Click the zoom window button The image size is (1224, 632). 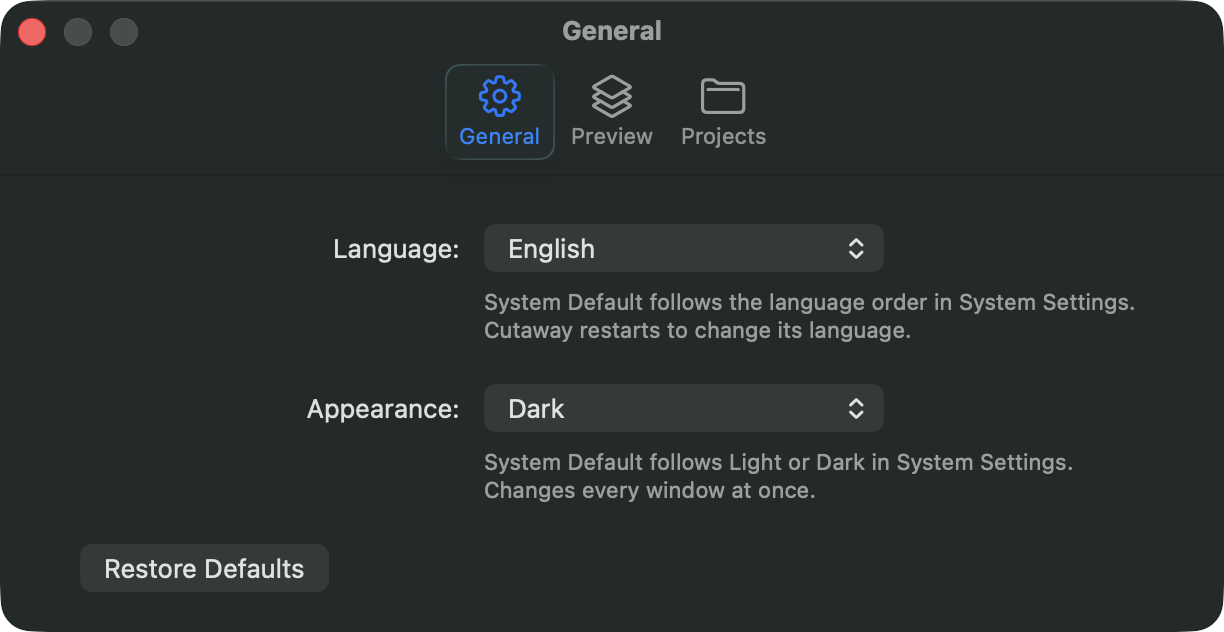[124, 32]
